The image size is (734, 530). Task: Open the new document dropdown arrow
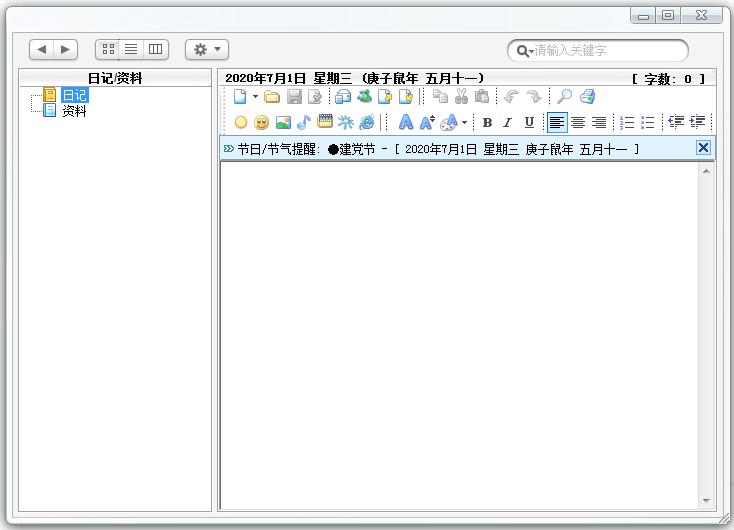[255, 97]
